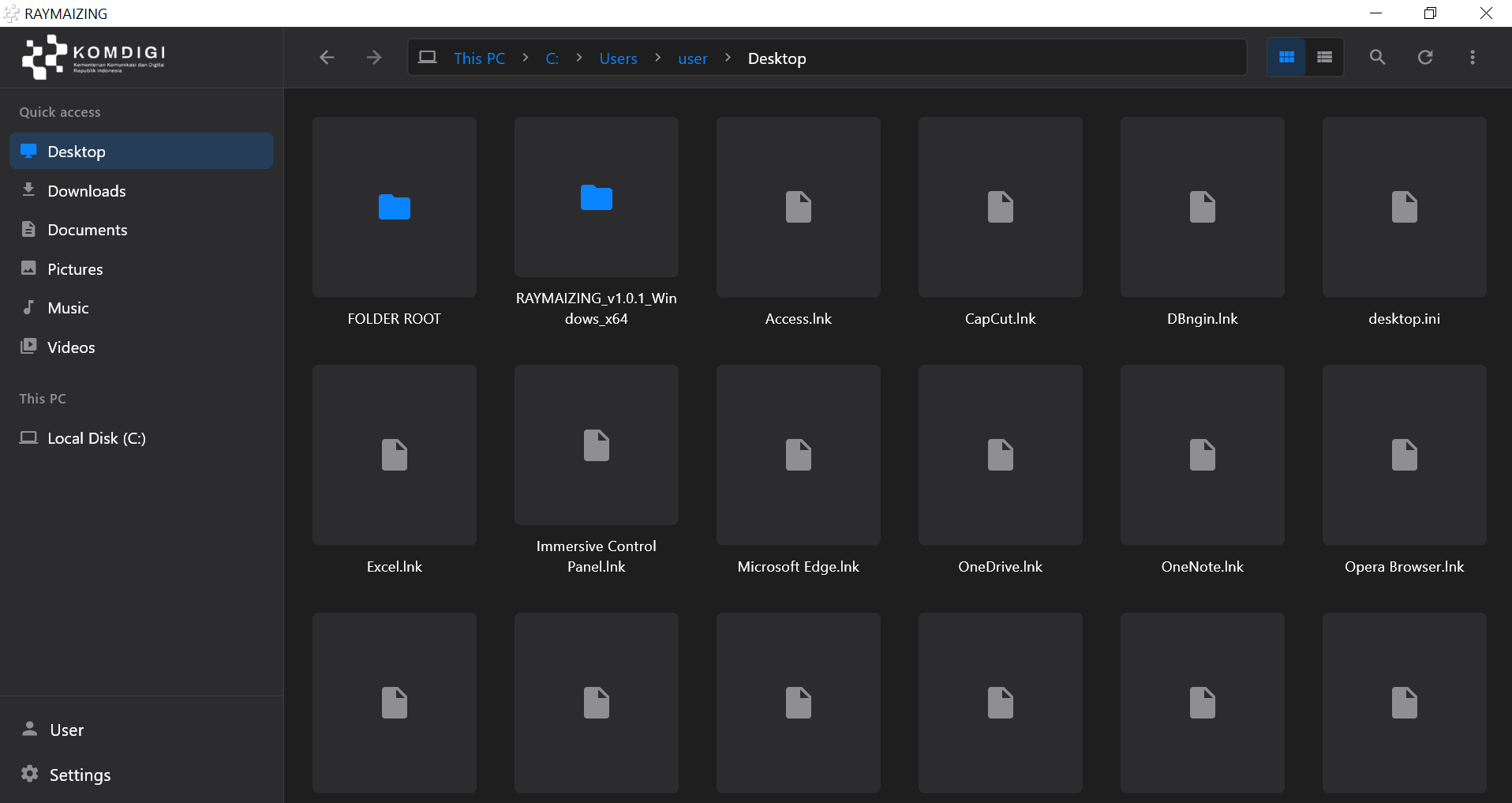
Task: Click the computer icon in the address bar
Action: [x=428, y=58]
